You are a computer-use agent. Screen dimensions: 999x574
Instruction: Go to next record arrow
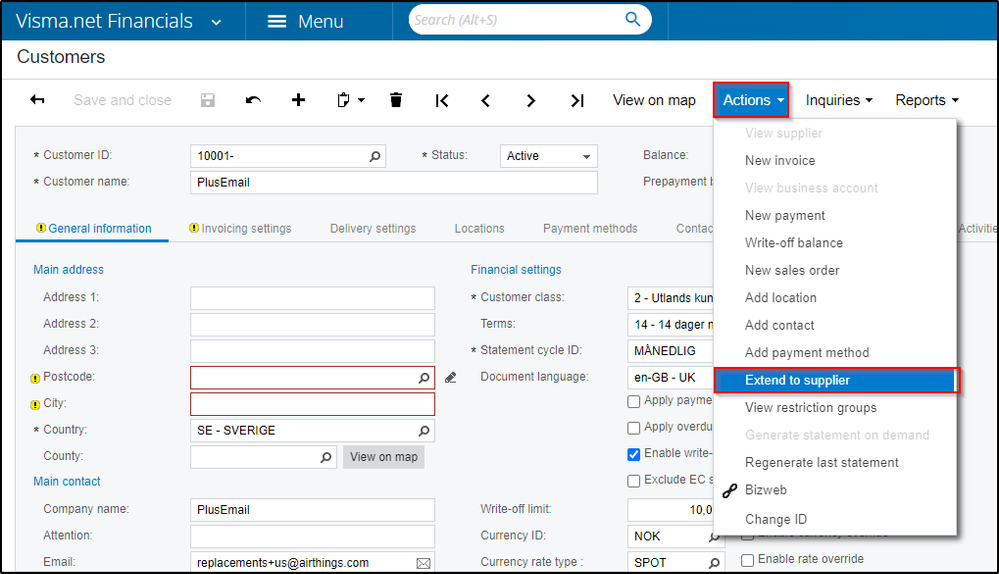point(531,100)
